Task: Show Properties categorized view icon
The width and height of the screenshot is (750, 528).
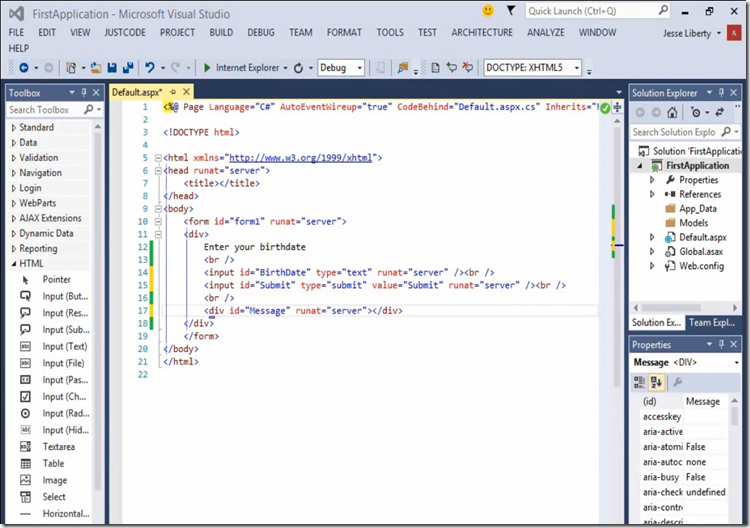Action: (x=639, y=382)
